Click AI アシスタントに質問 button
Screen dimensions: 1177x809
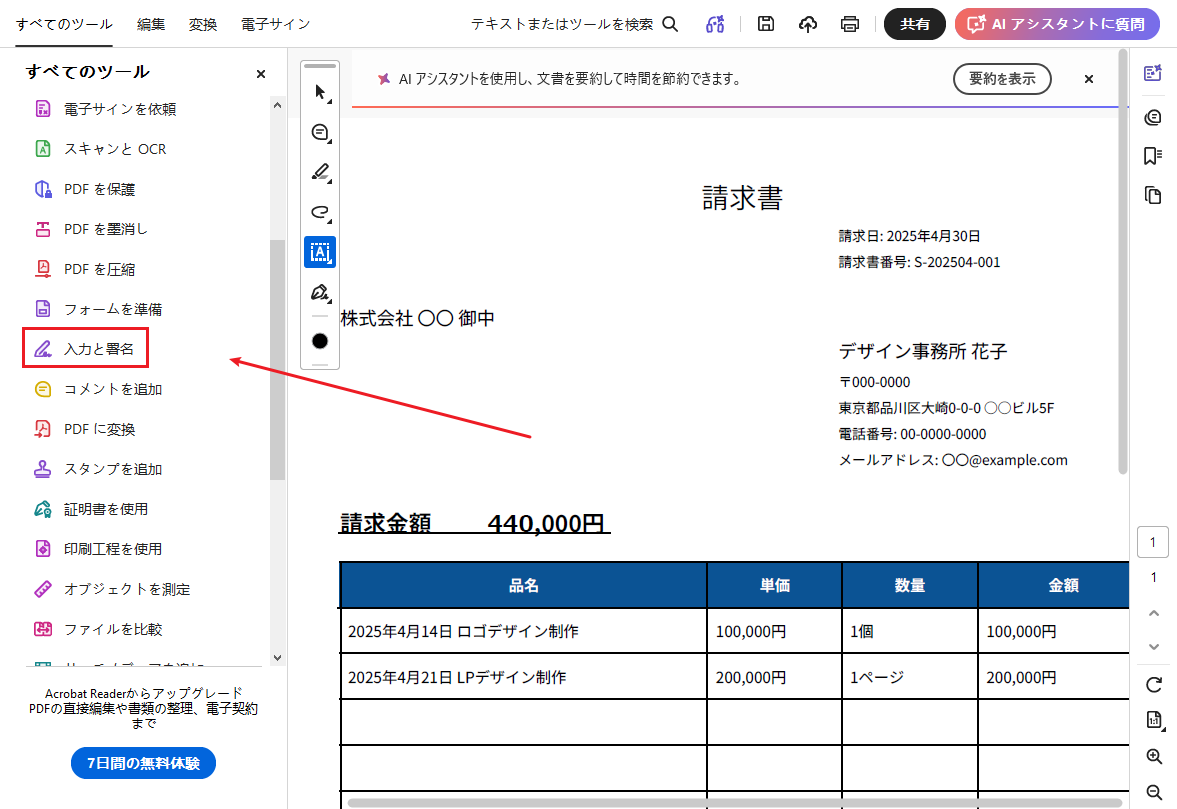click(x=1057, y=24)
